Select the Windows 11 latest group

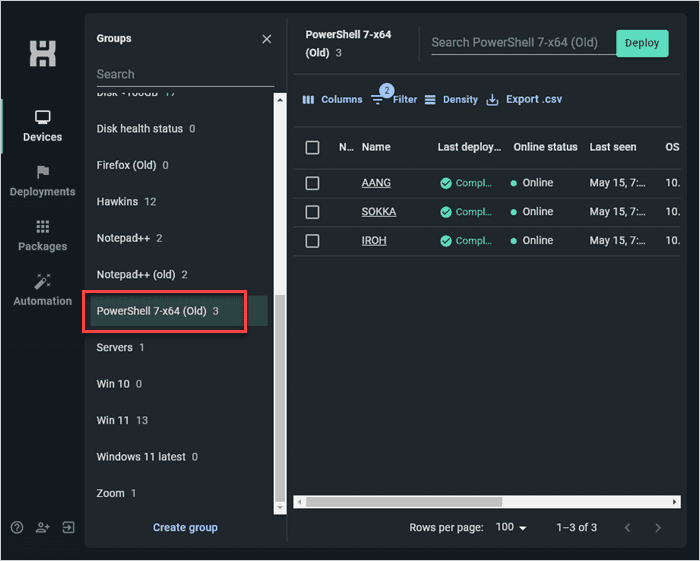[179, 457]
